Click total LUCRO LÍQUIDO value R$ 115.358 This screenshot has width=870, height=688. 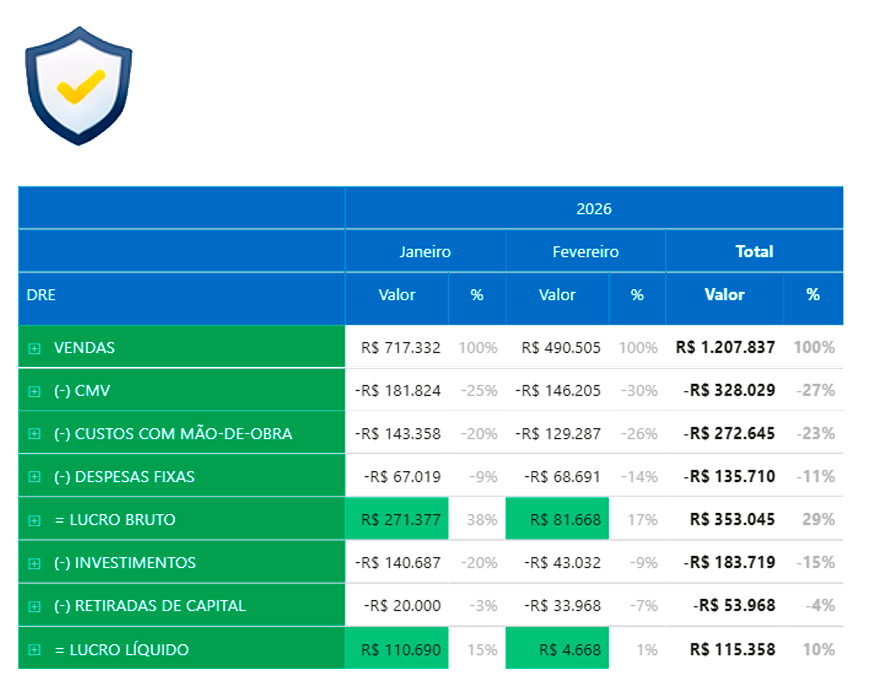coord(732,650)
